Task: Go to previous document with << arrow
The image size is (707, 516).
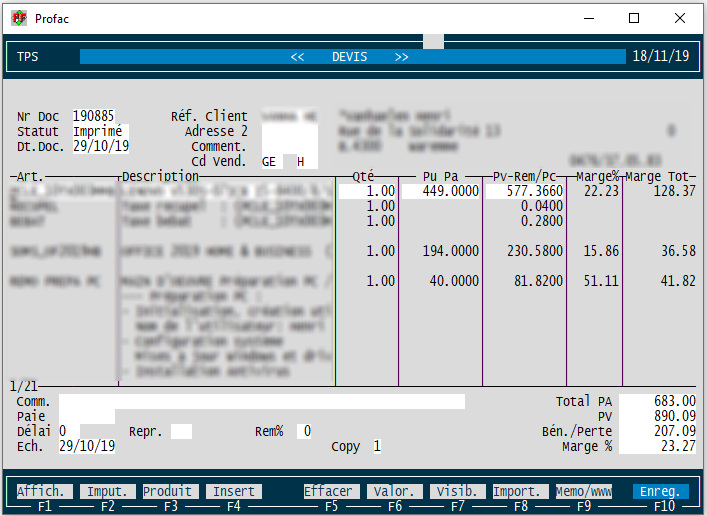Action: click(x=297, y=57)
